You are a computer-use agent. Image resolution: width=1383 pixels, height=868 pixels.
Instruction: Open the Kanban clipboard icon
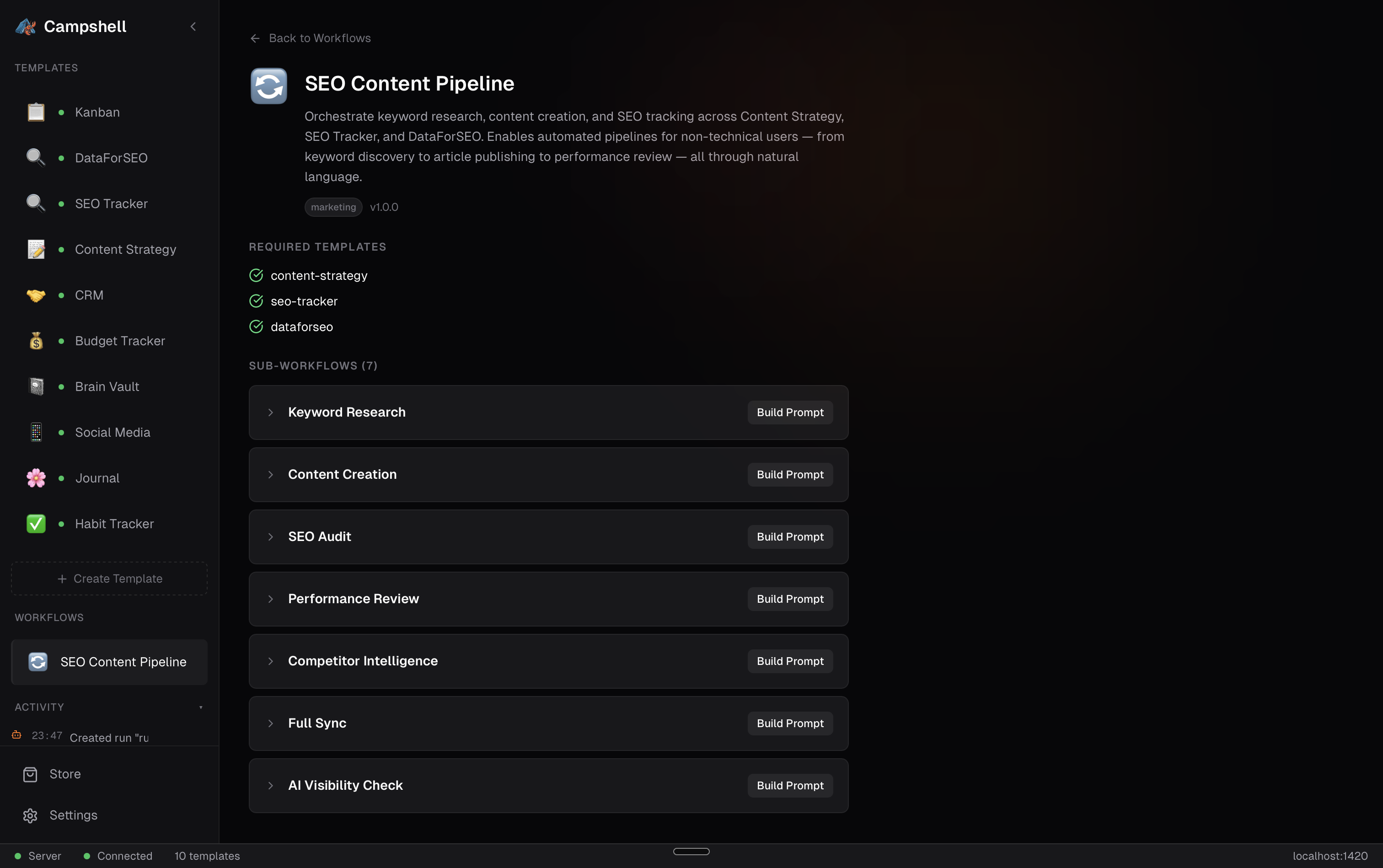(x=36, y=112)
